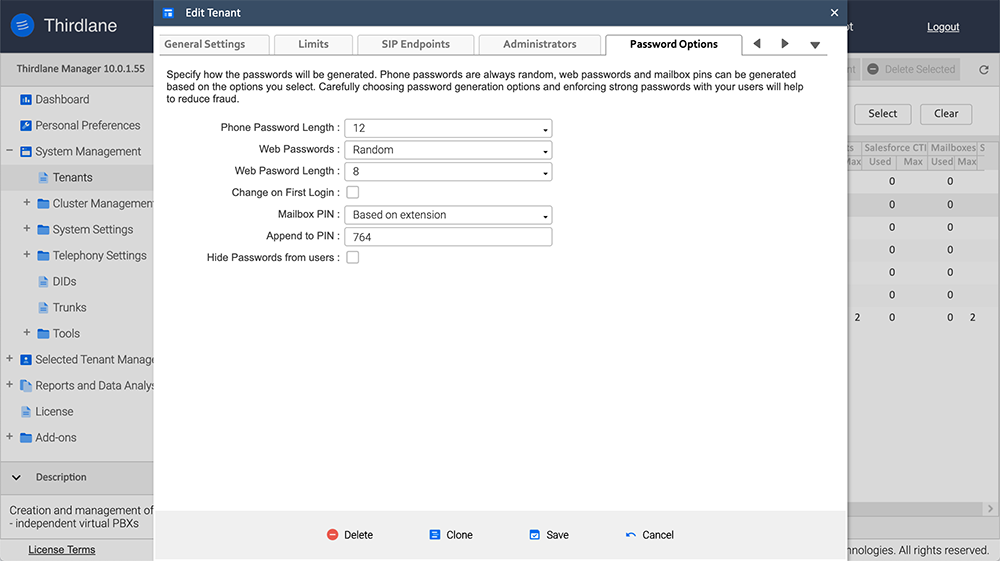Viewport: 1000px width, 561px height.
Task: Switch to Administrators tab
Action: click(x=540, y=45)
